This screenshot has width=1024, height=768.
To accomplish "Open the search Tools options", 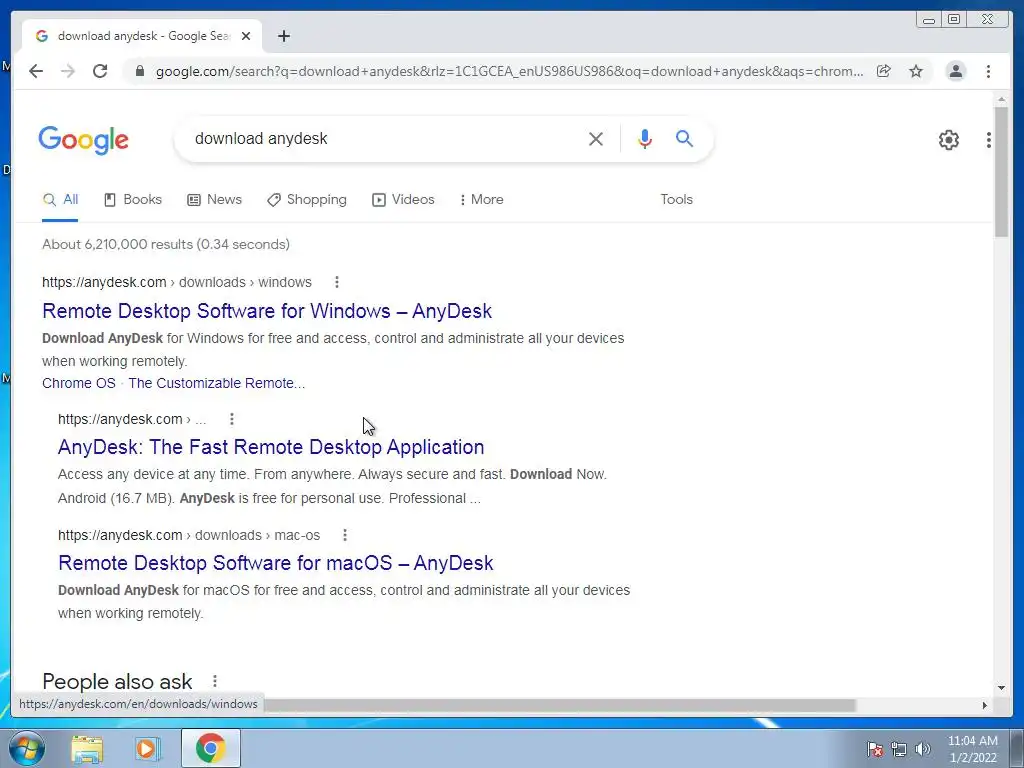I will (676, 200).
